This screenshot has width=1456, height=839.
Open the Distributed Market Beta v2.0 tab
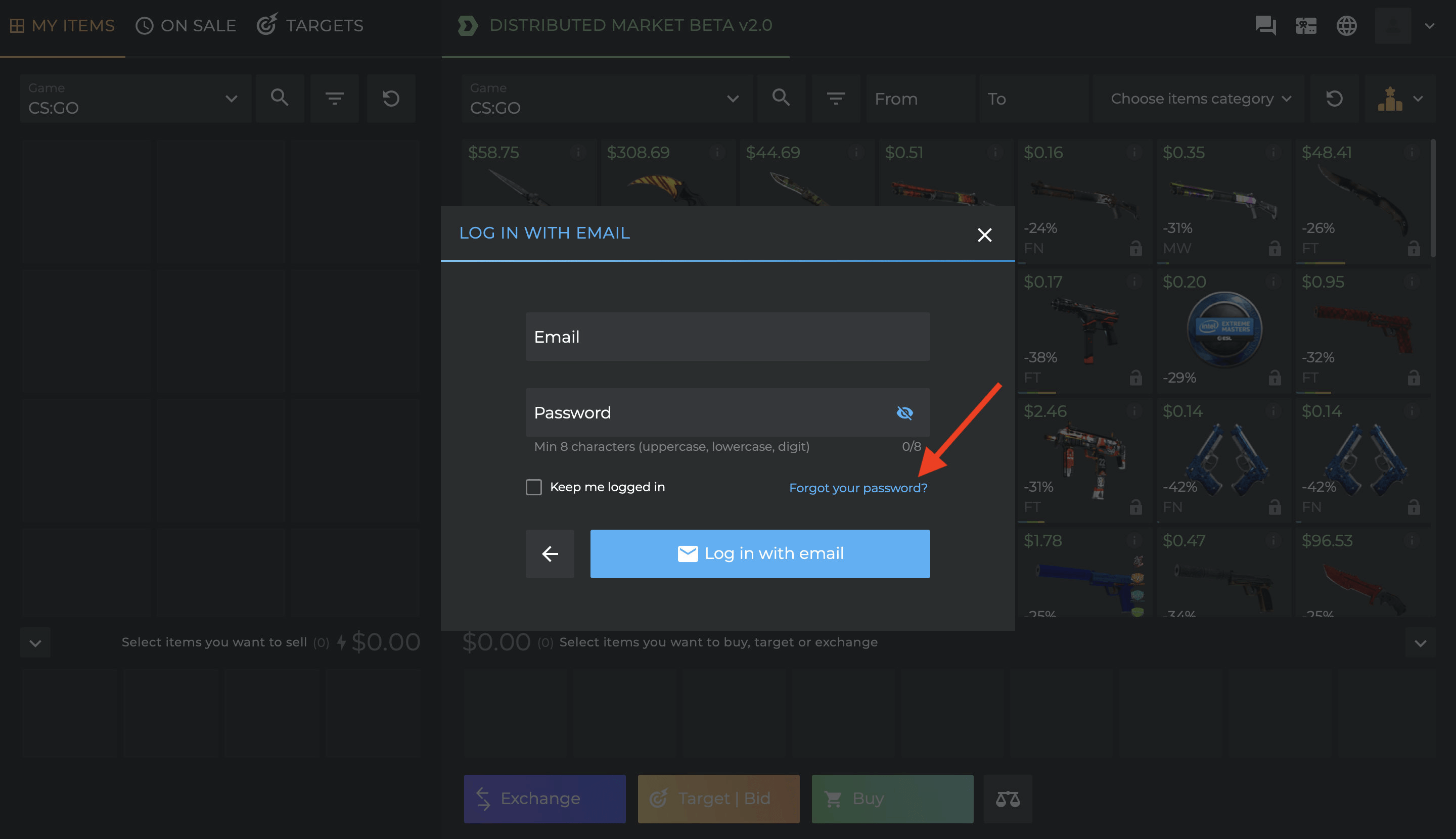coord(615,25)
